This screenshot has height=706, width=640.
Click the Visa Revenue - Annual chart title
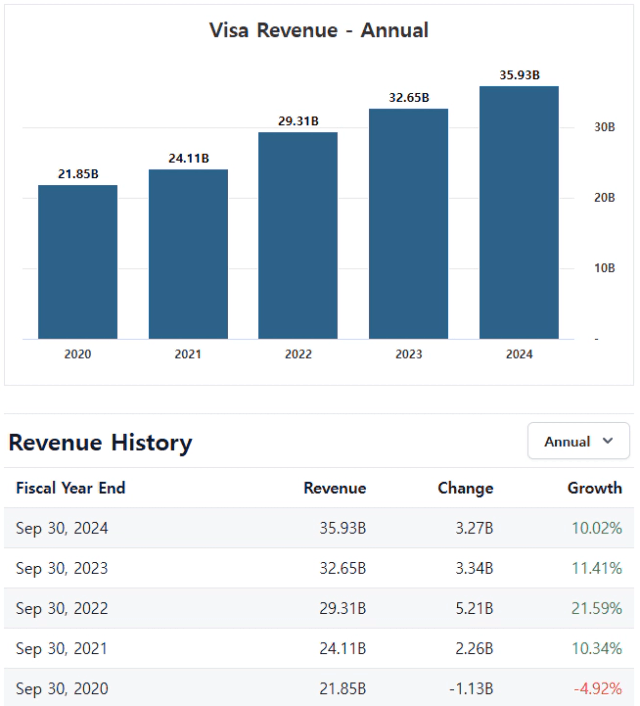click(319, 30)
